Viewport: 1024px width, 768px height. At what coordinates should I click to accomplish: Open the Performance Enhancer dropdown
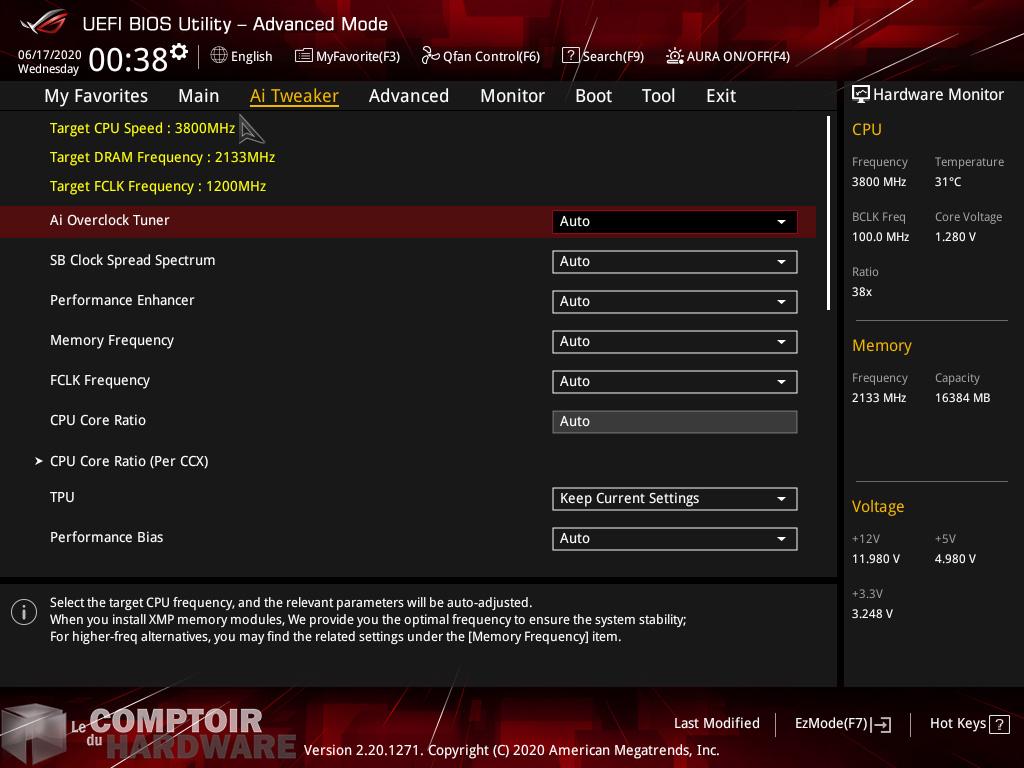pyautogui.click(x=674, y=302)
